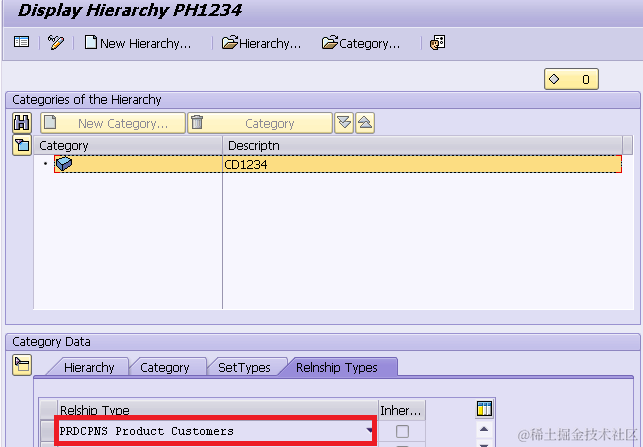
Task: Switch to the Category tab
Action: tap(165, 367)
